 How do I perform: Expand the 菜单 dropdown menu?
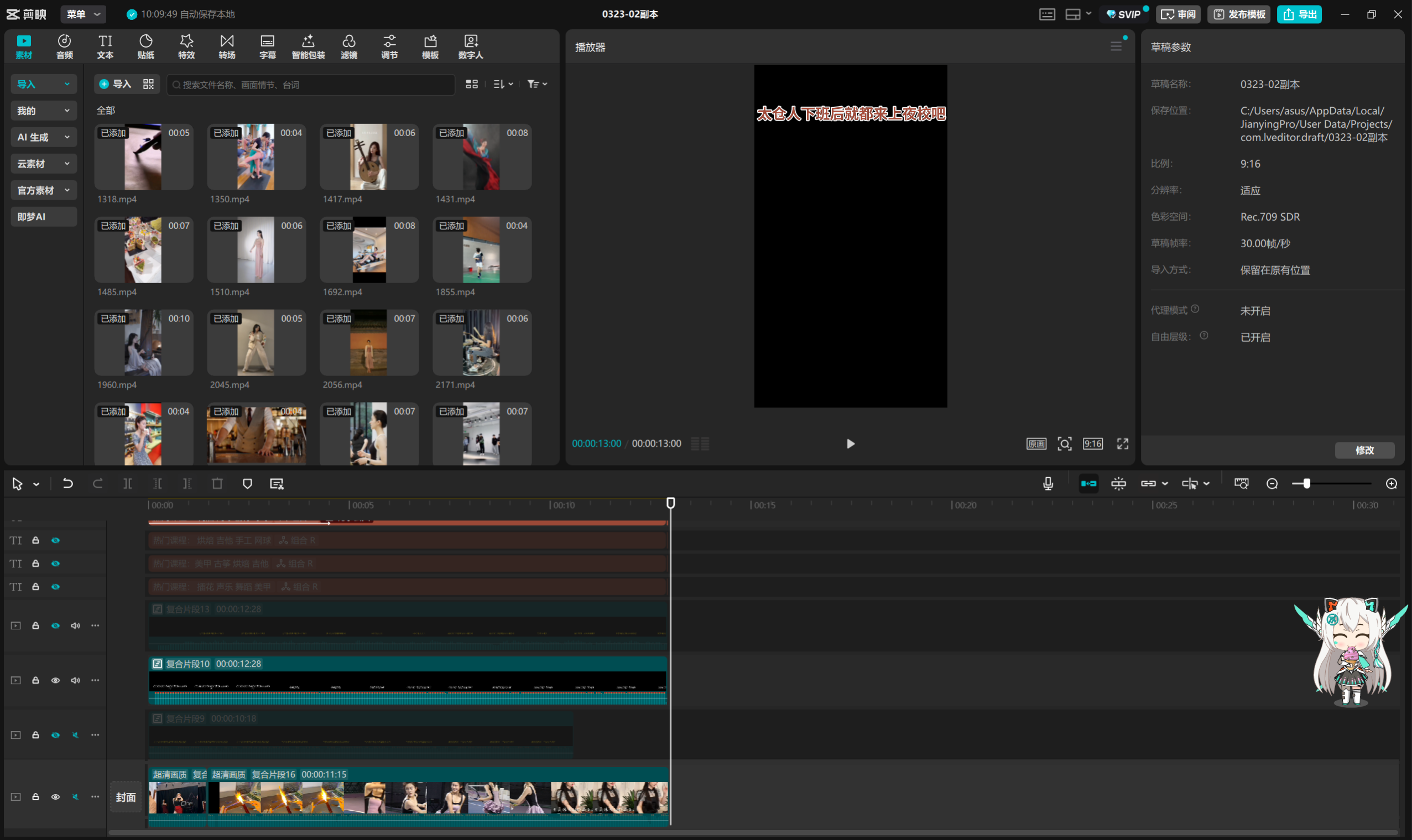click(x=82, y=14)
